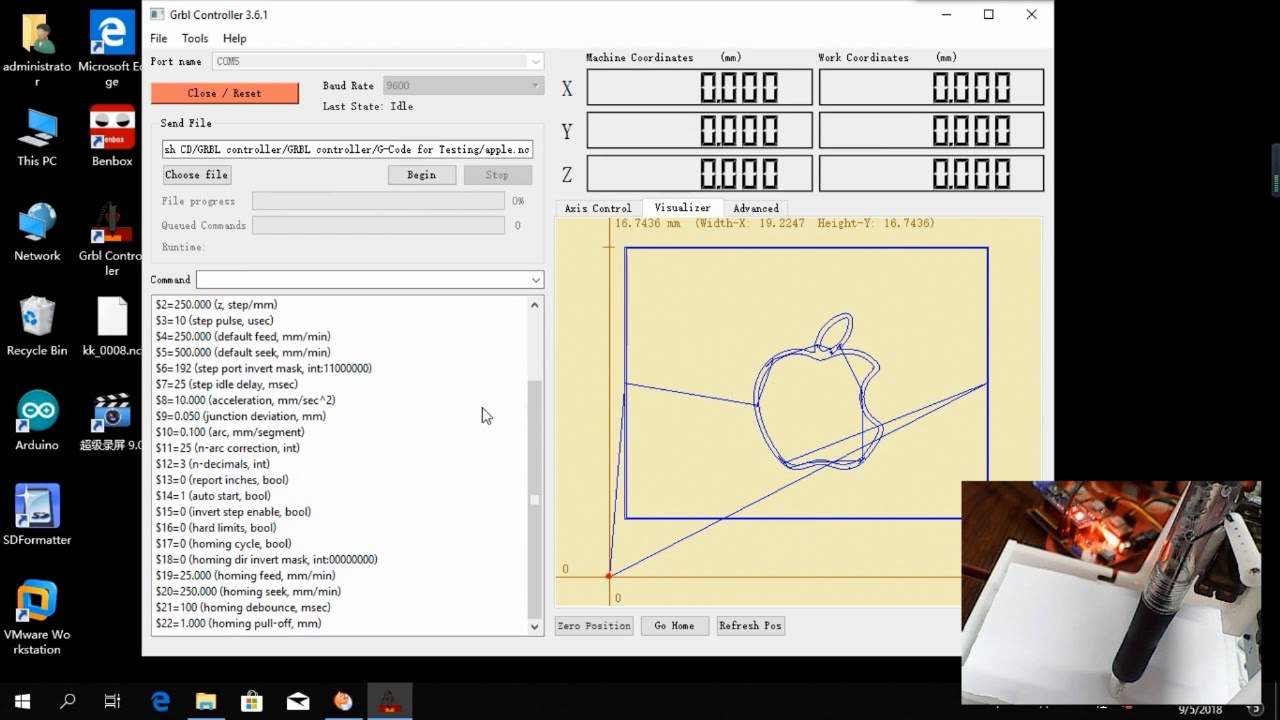
Task: Click the G-code file path field
Action: pos(348,149)
